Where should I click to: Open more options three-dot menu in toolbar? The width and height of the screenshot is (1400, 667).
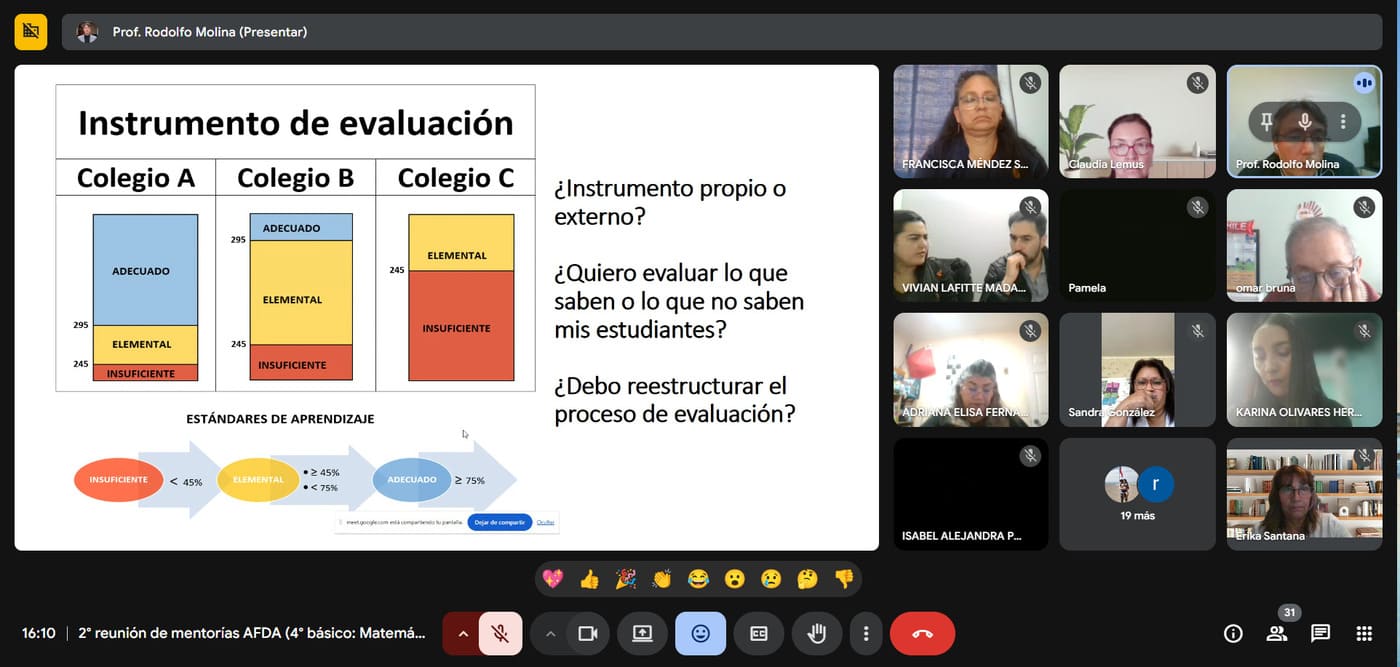866,634
